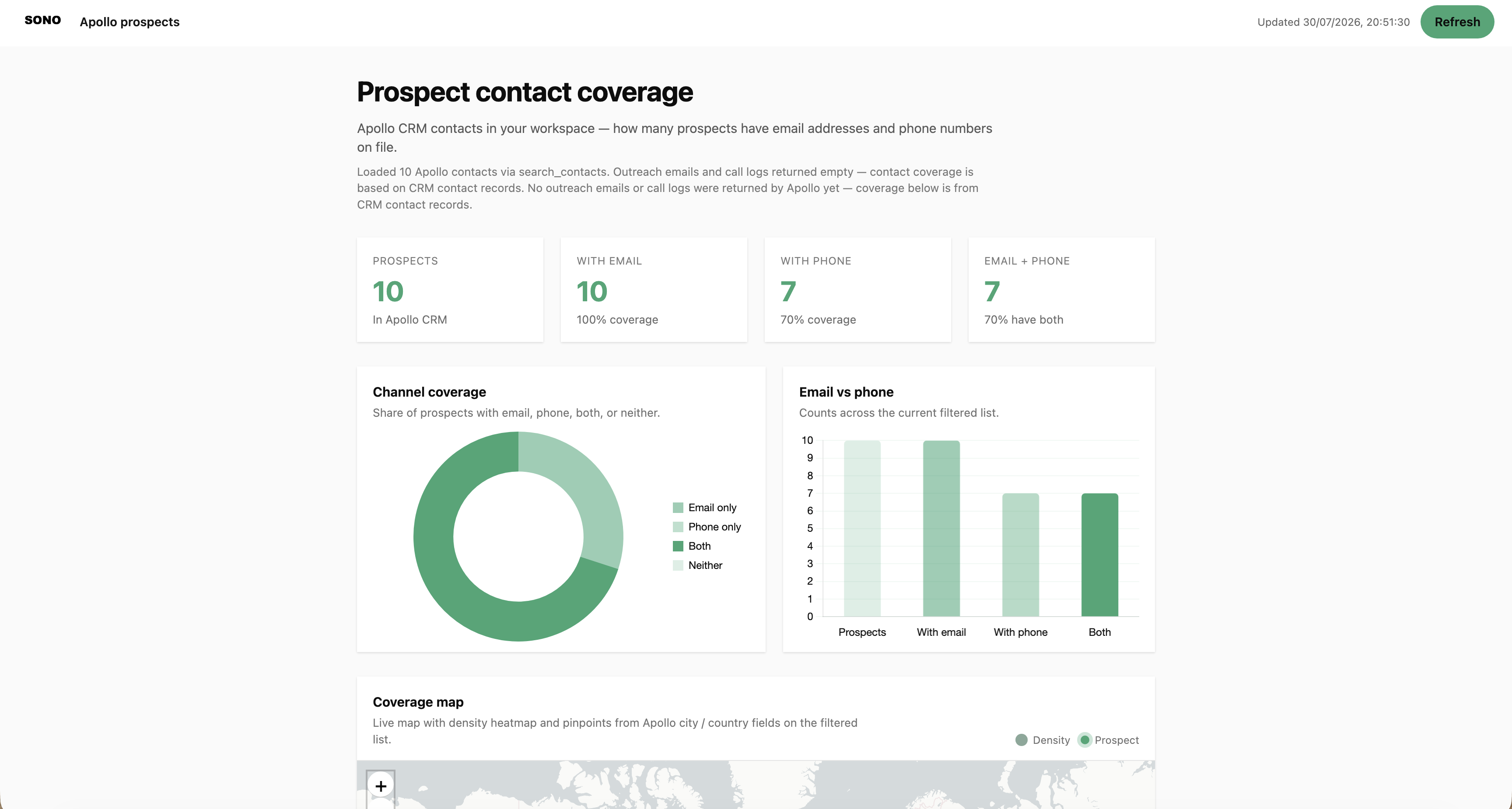Click the Prospect contact coverage title
This screenshot has height=809, width=1512.
click(525, 92)
